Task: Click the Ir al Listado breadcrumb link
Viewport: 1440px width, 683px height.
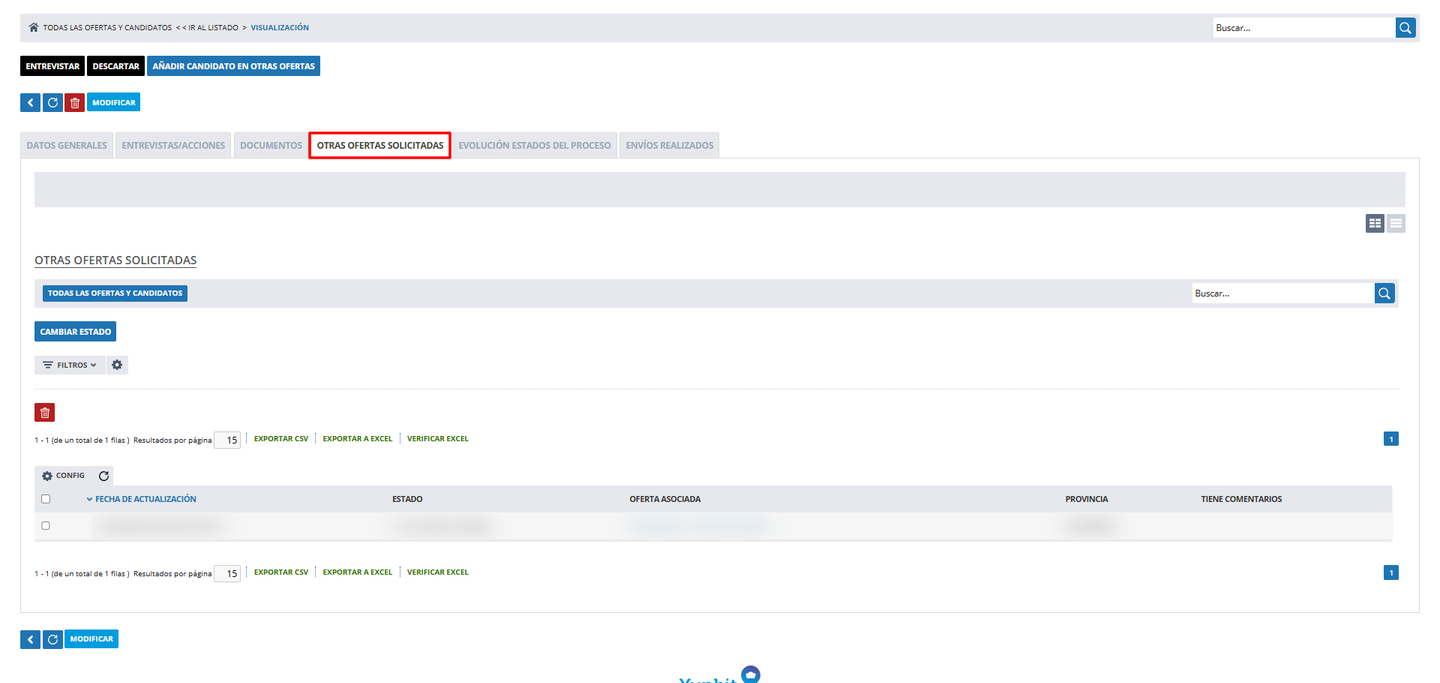Action: [x=211, y=28]
